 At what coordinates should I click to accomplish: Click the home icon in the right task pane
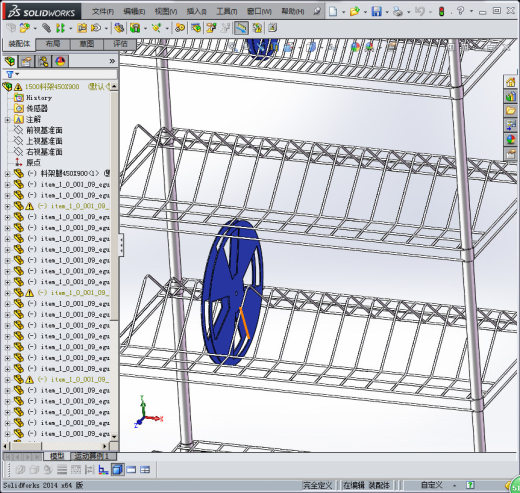510,82
